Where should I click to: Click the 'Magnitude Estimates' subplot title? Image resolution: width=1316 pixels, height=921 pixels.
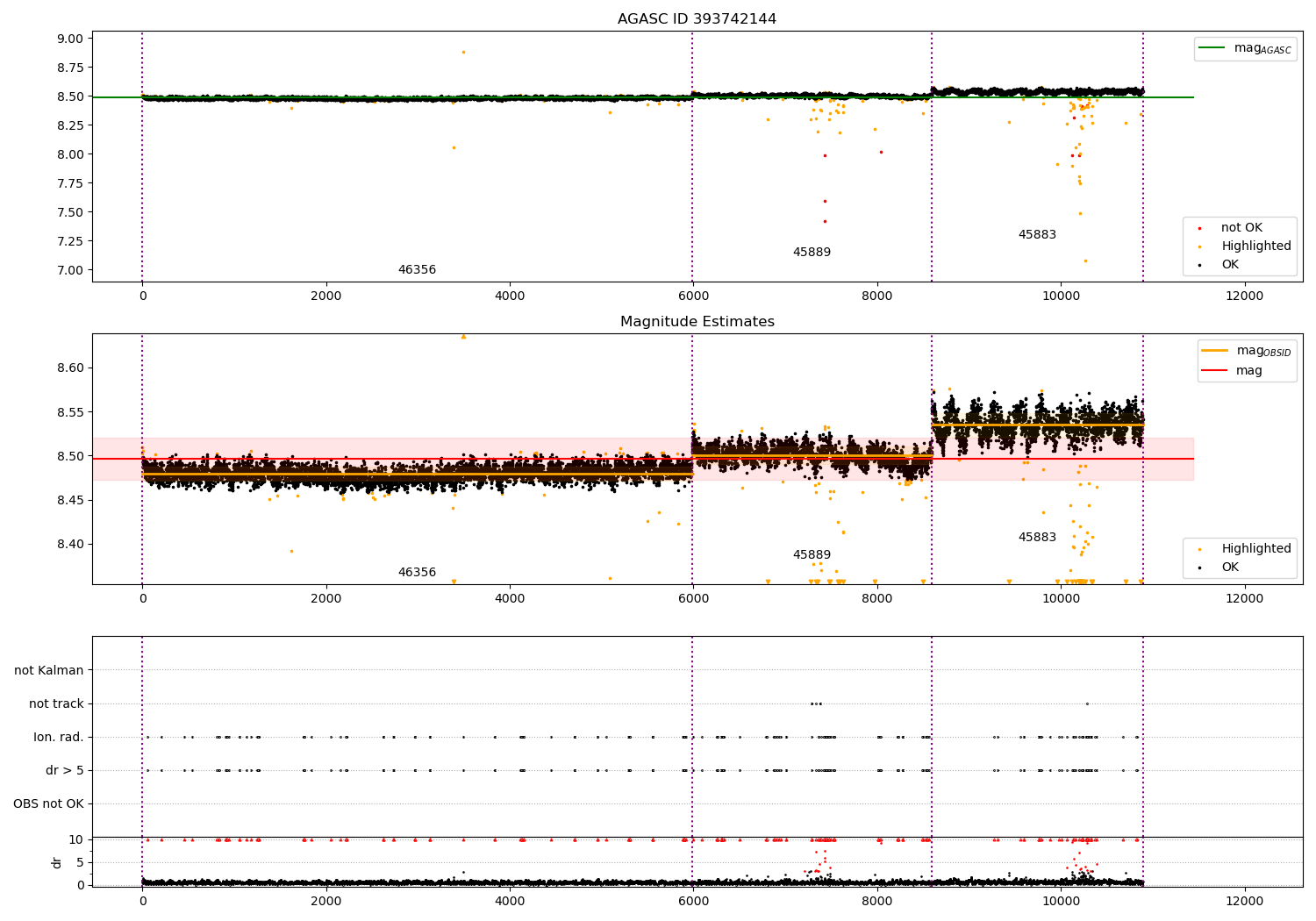tap(697, 322)
